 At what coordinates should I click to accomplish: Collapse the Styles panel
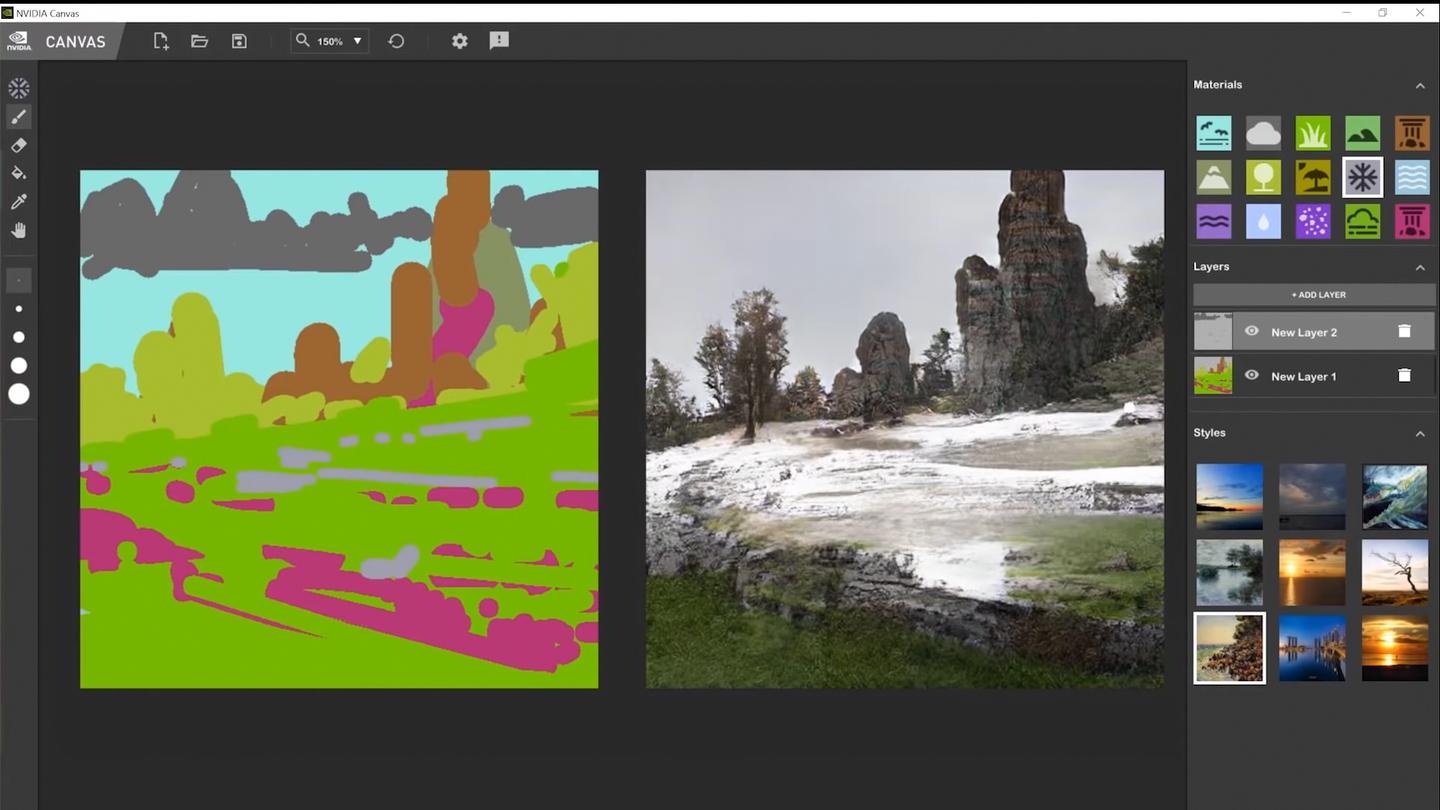(1420, 434)
